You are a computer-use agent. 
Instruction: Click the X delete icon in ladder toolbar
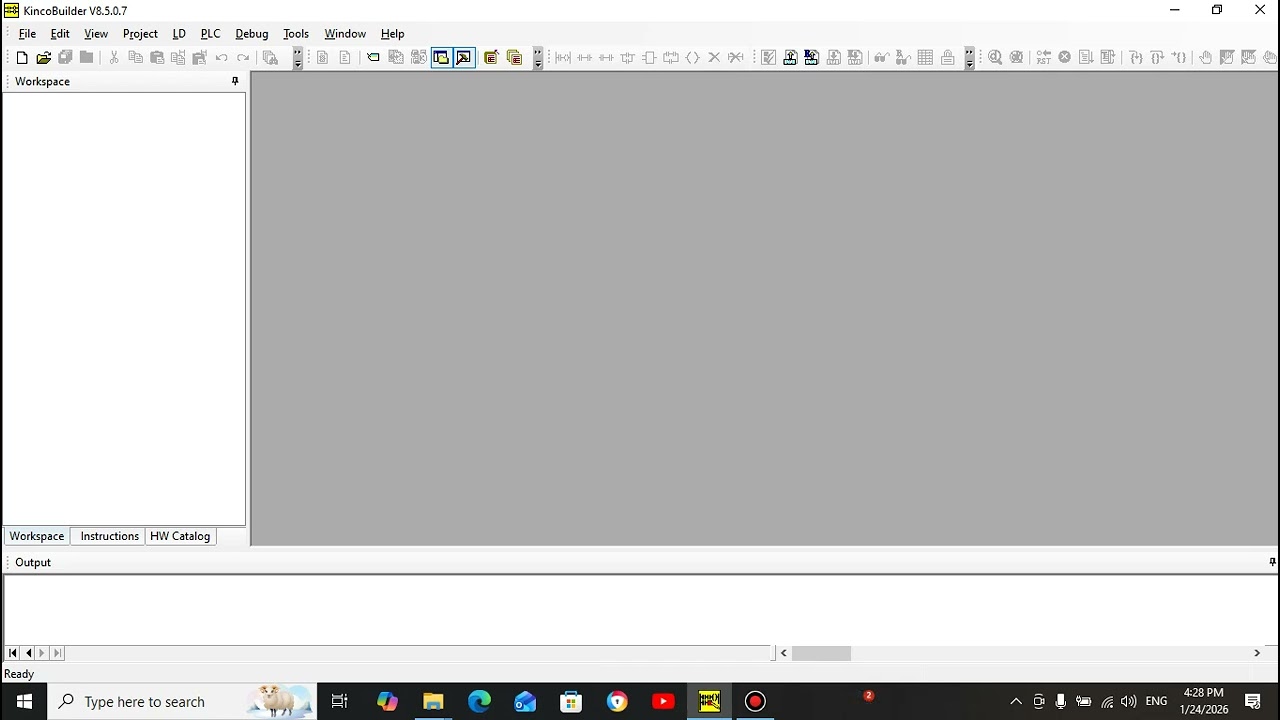tap(714, 58)
